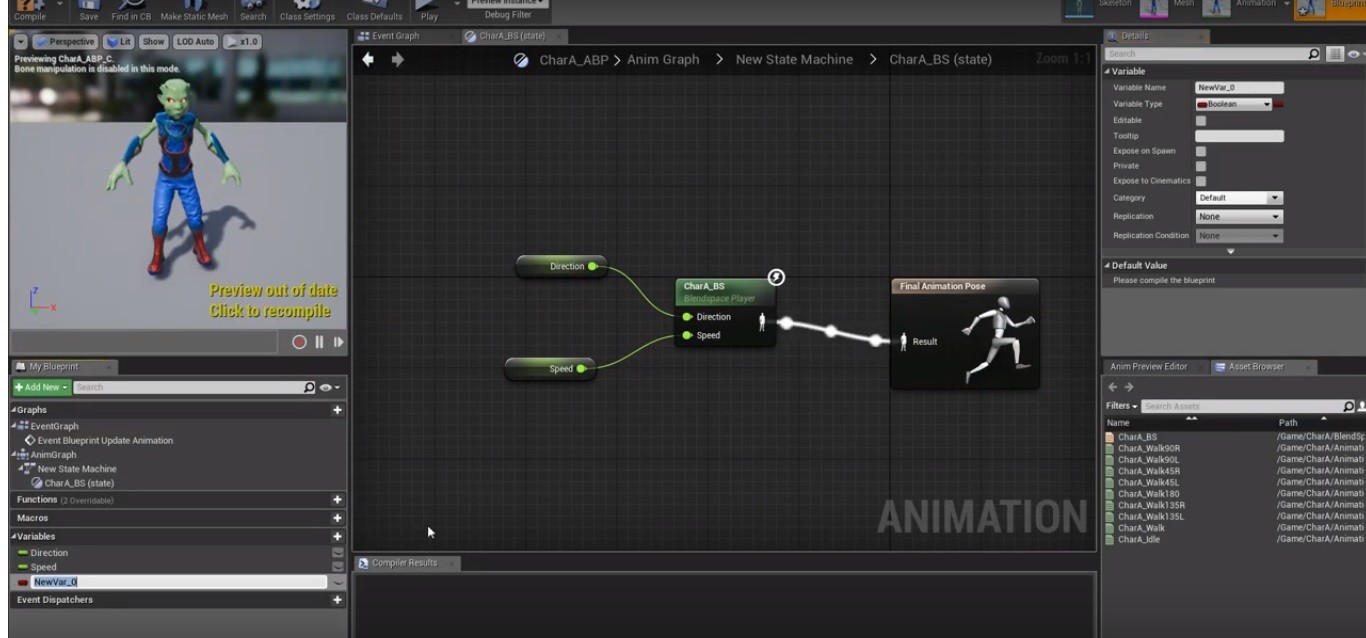The width and height of the screenshot is (1366, 638).
Task: Navigate back in the graph history
Action: tap(368, 60)
